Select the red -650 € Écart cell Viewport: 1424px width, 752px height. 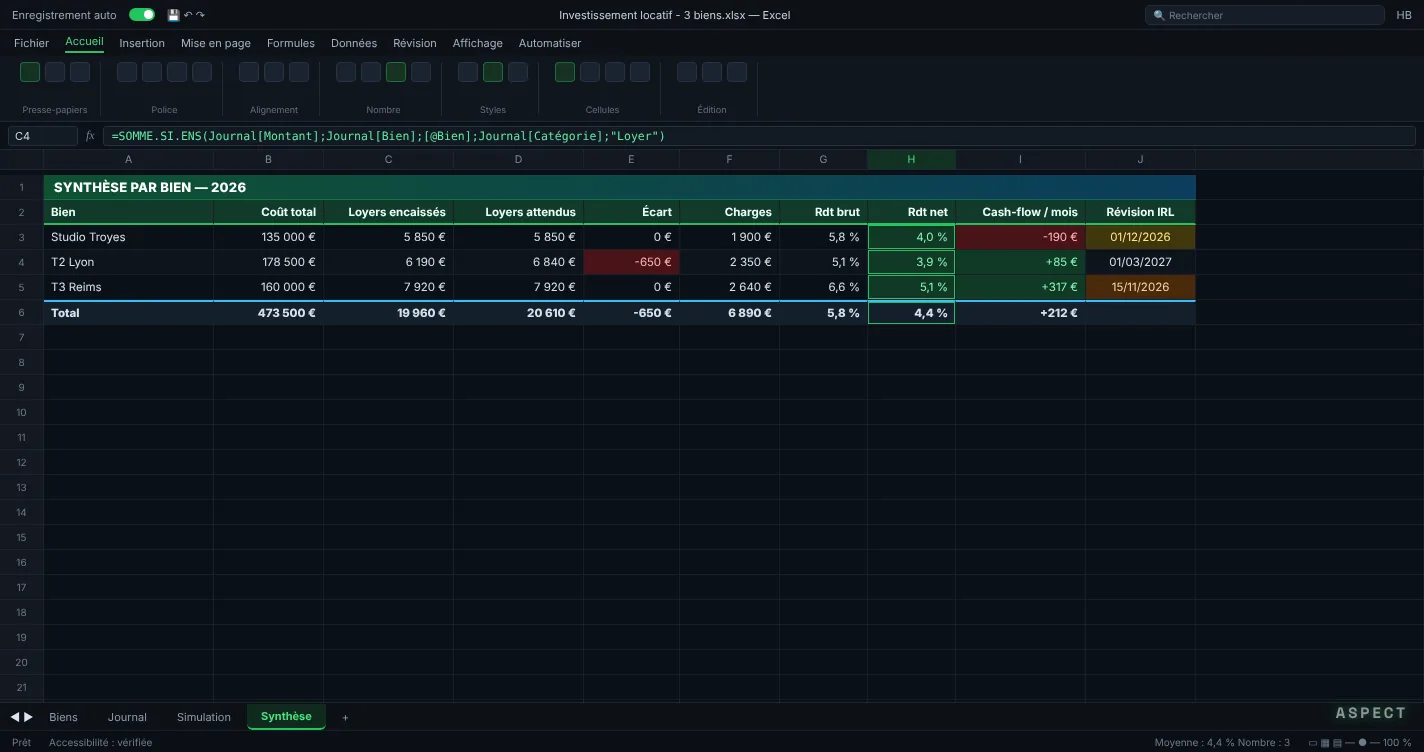coord(631,262)
